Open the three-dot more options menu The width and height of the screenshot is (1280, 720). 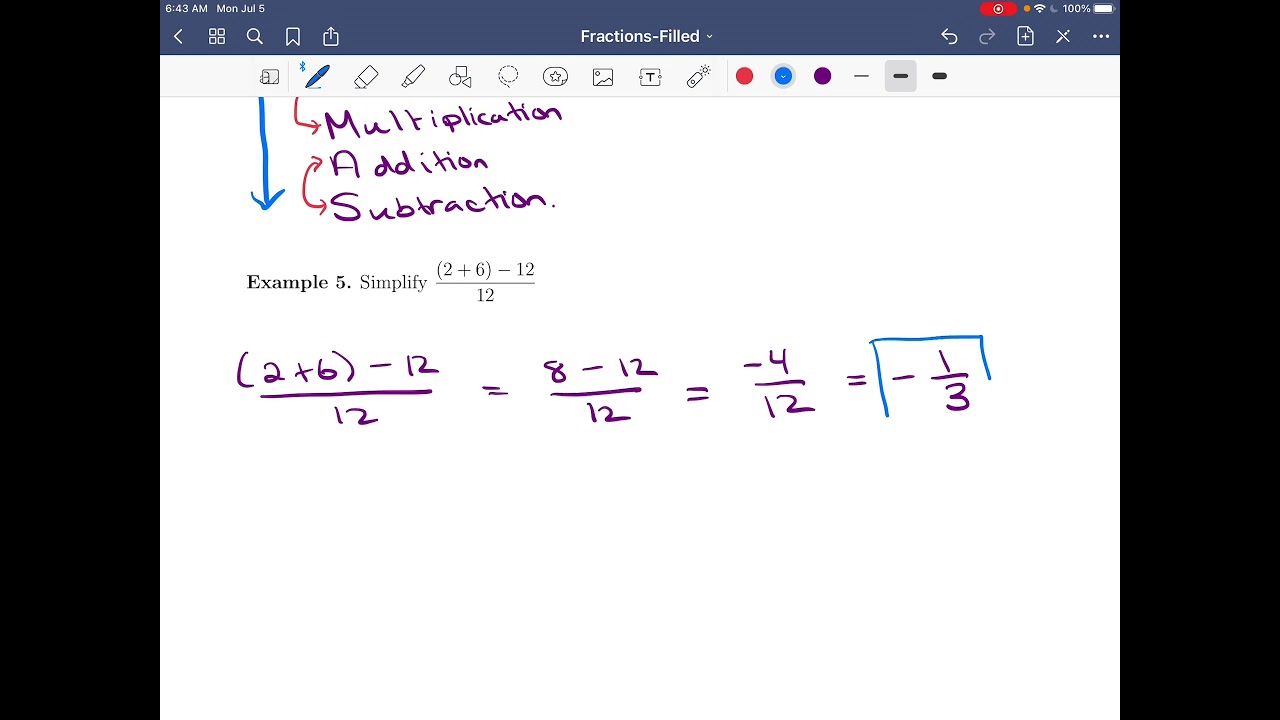tap(1101, 37)
